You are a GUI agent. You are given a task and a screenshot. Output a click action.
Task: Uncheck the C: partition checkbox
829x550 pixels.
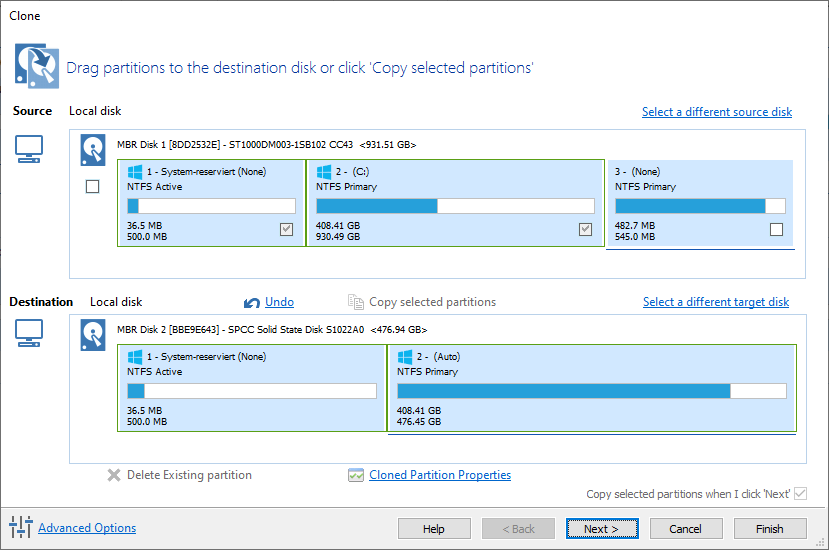pos(585,229)
